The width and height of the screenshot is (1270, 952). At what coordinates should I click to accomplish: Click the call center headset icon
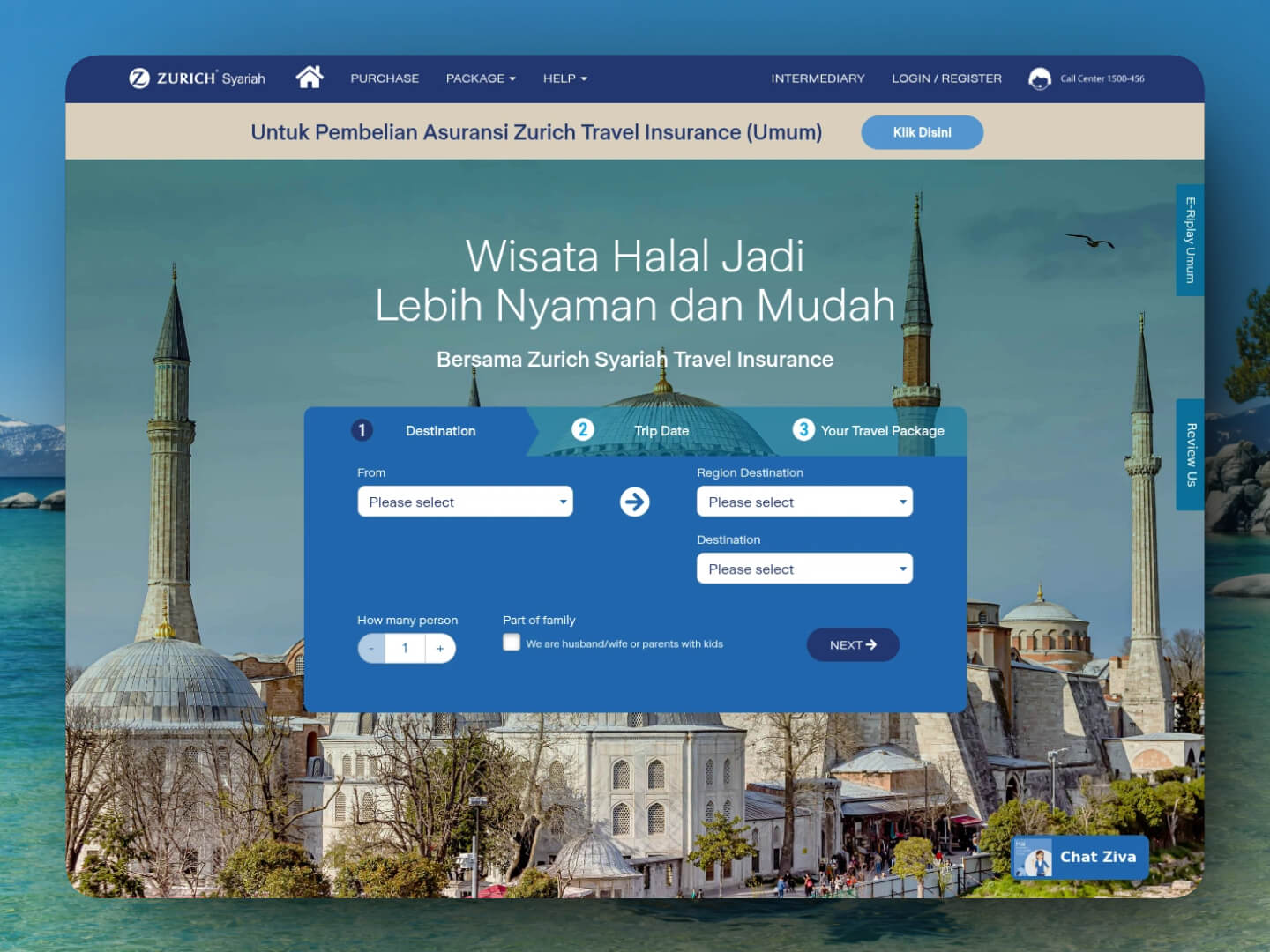pyautogui.click(x=1040, y=79)
